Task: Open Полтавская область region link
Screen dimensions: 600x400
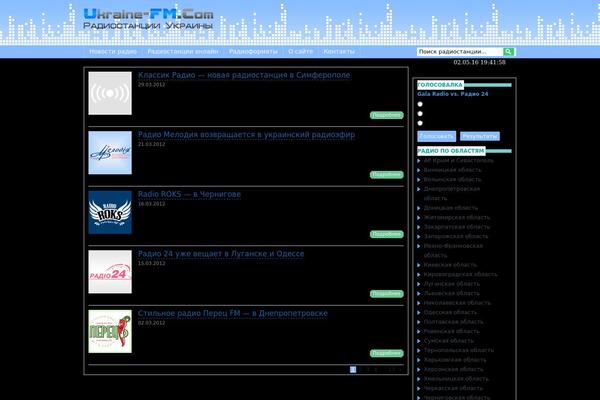Action: pyautogui.click(x=453, y=322)
